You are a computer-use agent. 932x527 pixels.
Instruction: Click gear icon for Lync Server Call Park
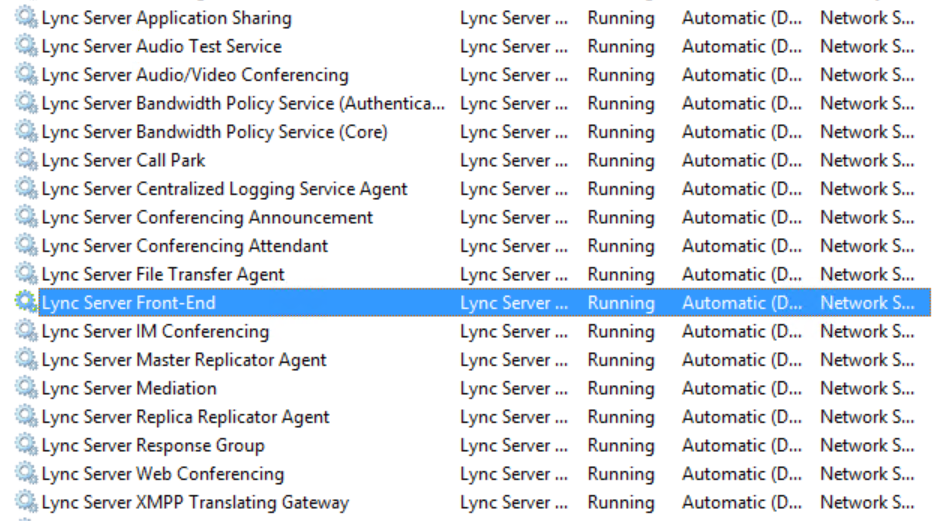(x=26, y=160)
